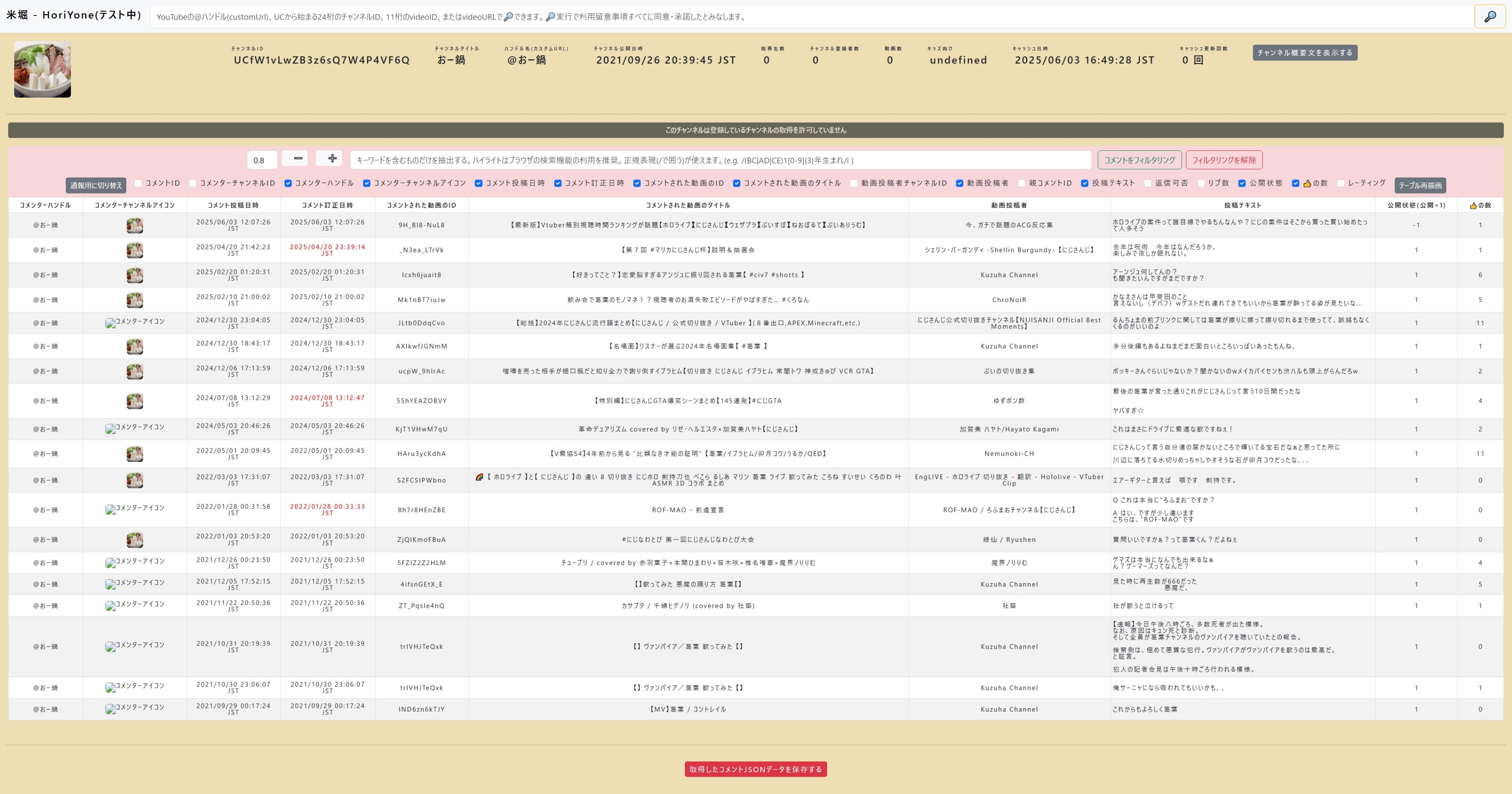Uncheck the 動画投稿者 checkbox

click(960, 183)
